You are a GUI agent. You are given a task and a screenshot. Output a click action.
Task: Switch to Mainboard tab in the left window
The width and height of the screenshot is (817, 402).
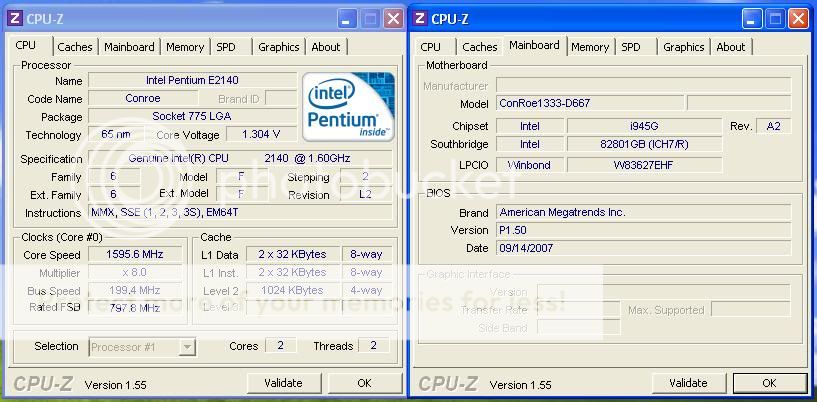(129, 47)
